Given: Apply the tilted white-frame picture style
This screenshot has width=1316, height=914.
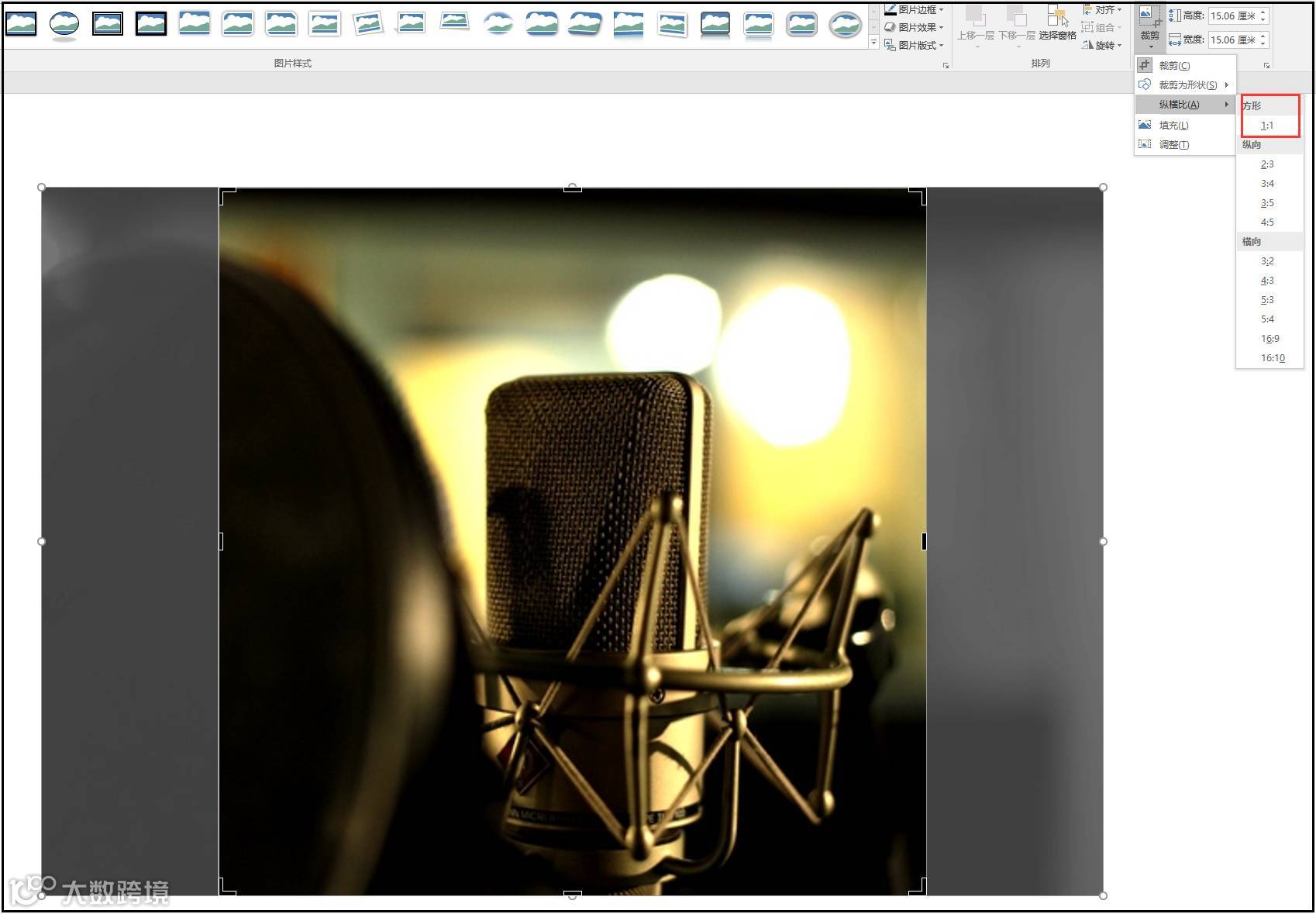Looking at the screenshot, I should click(368, 24).
